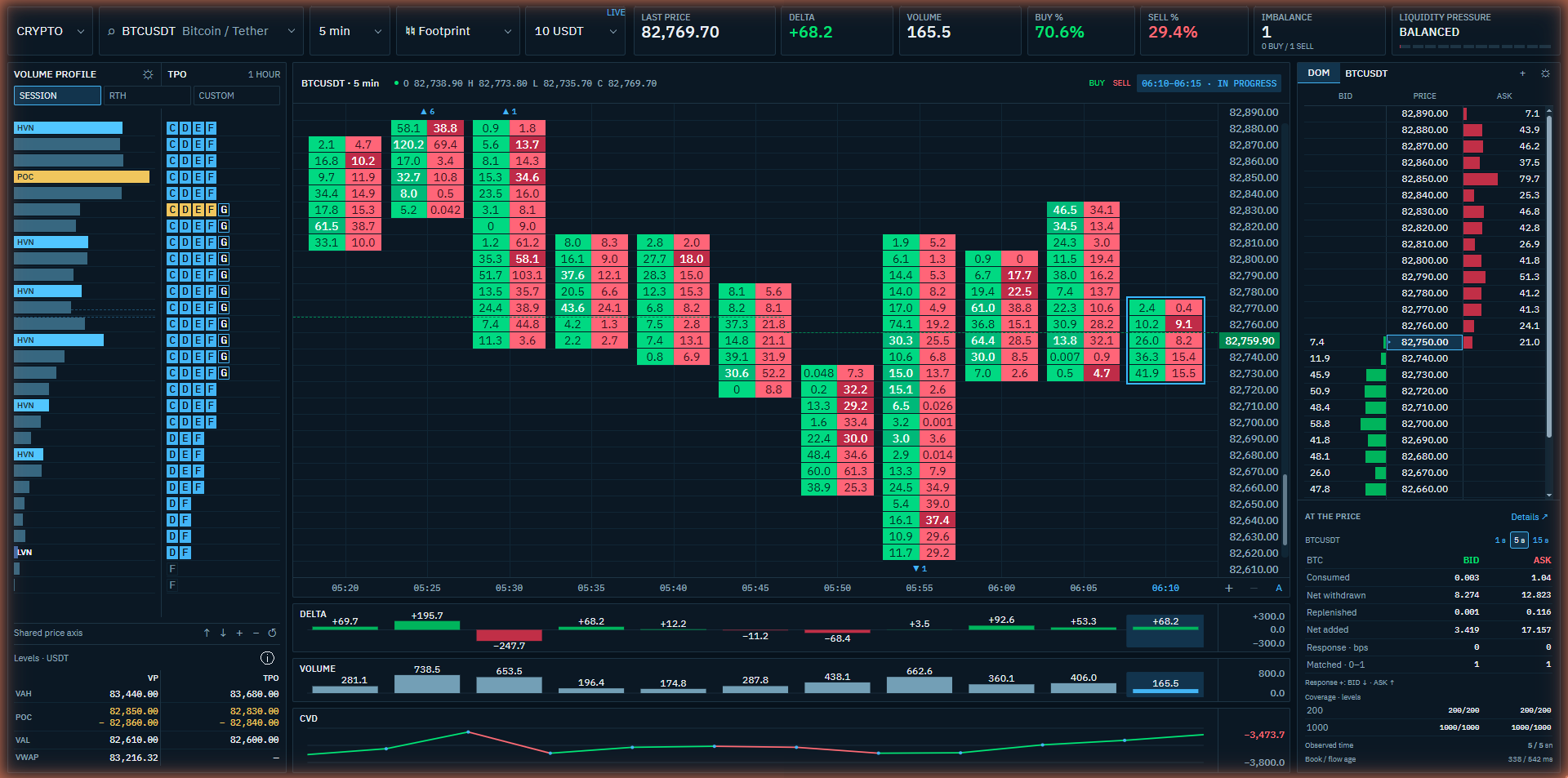
Task: Open Volume Profile settings gear
Action: pyautogui.click(x=148, y=74)
